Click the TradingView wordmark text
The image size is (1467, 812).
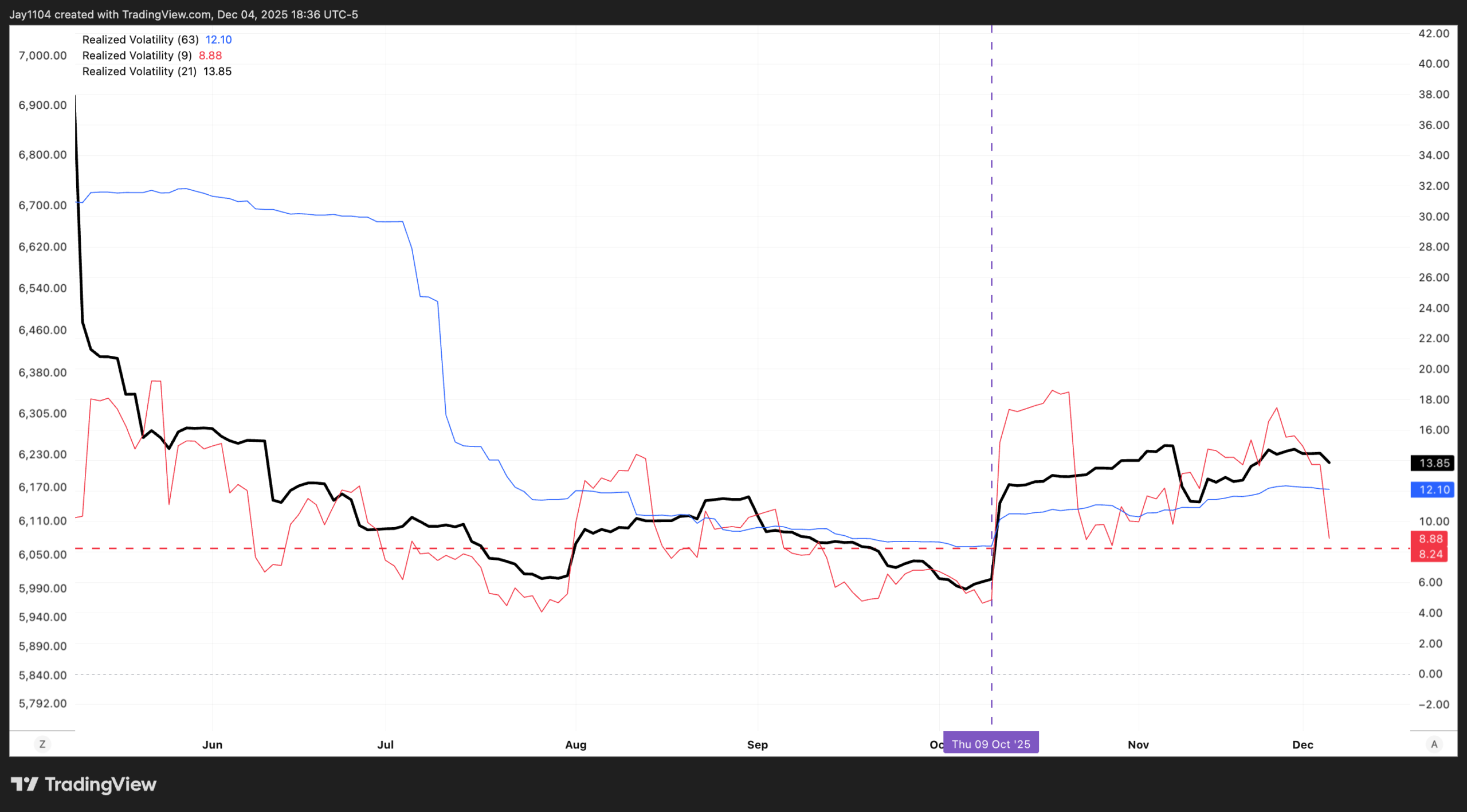pos(100,784)
